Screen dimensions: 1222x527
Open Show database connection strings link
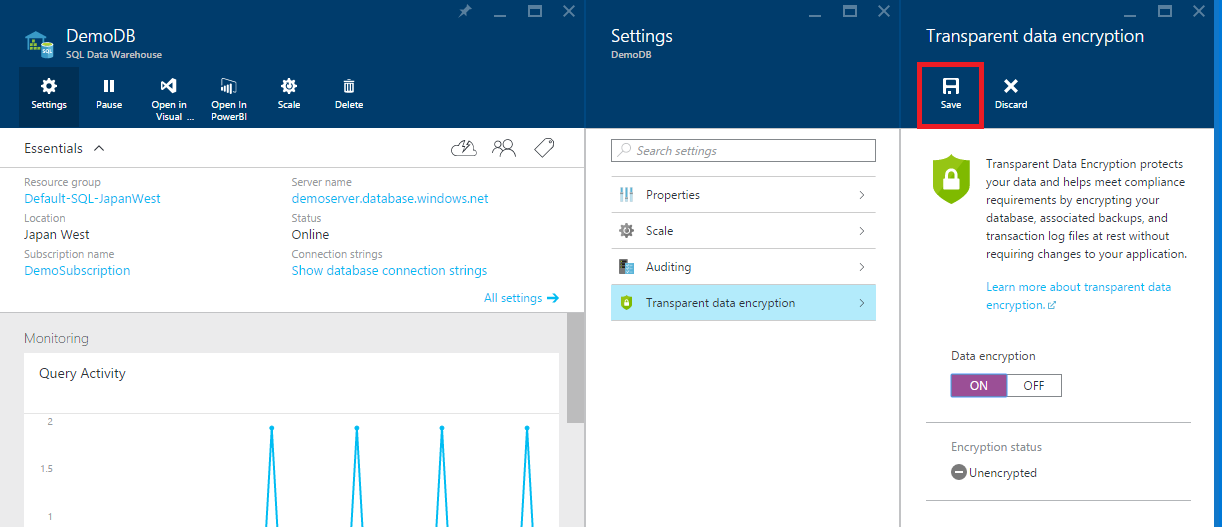[x=389, y=271]
